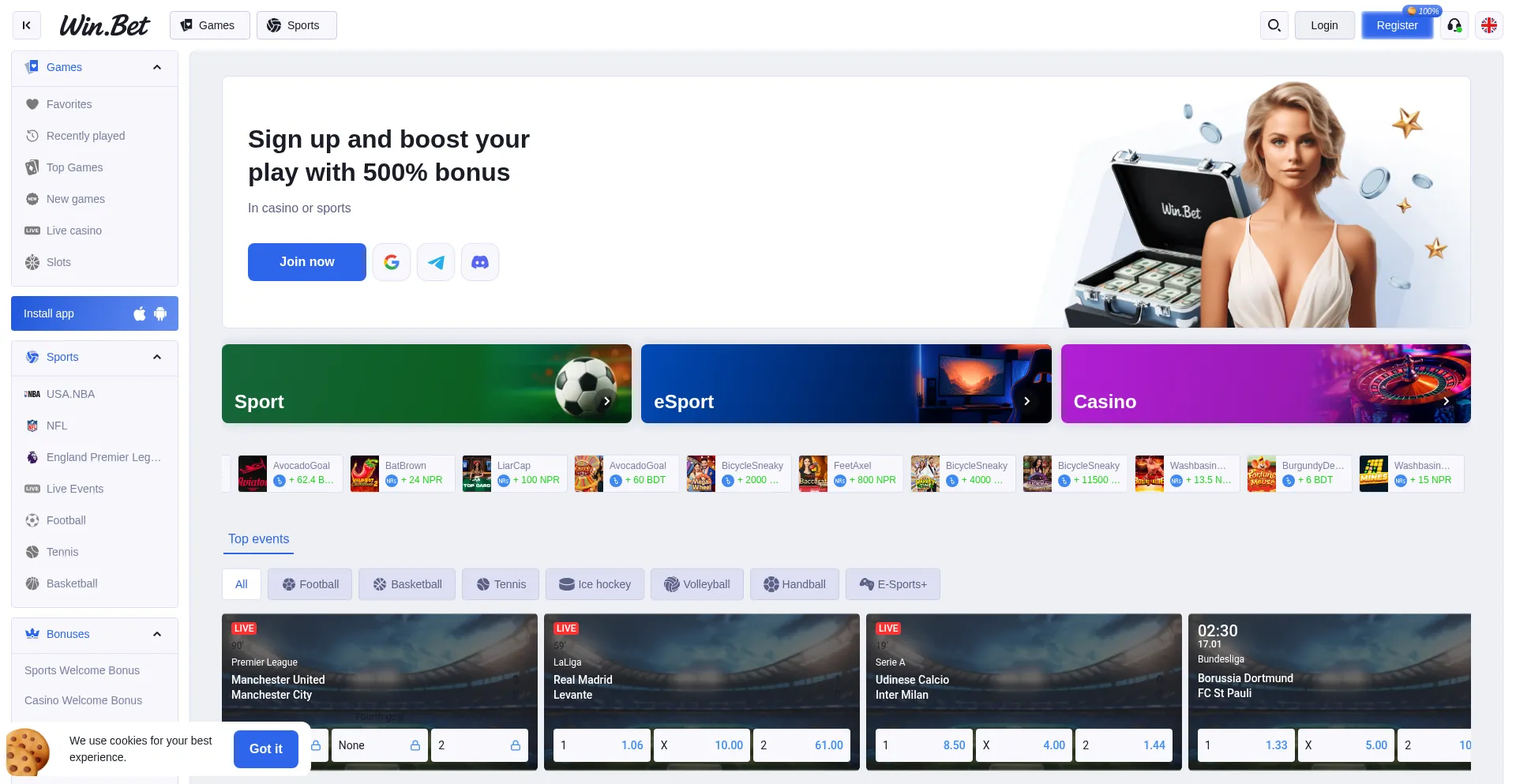Open Casino Welcome Bonus link
The width and height of the screenshot is (1516, 784).
84,700
